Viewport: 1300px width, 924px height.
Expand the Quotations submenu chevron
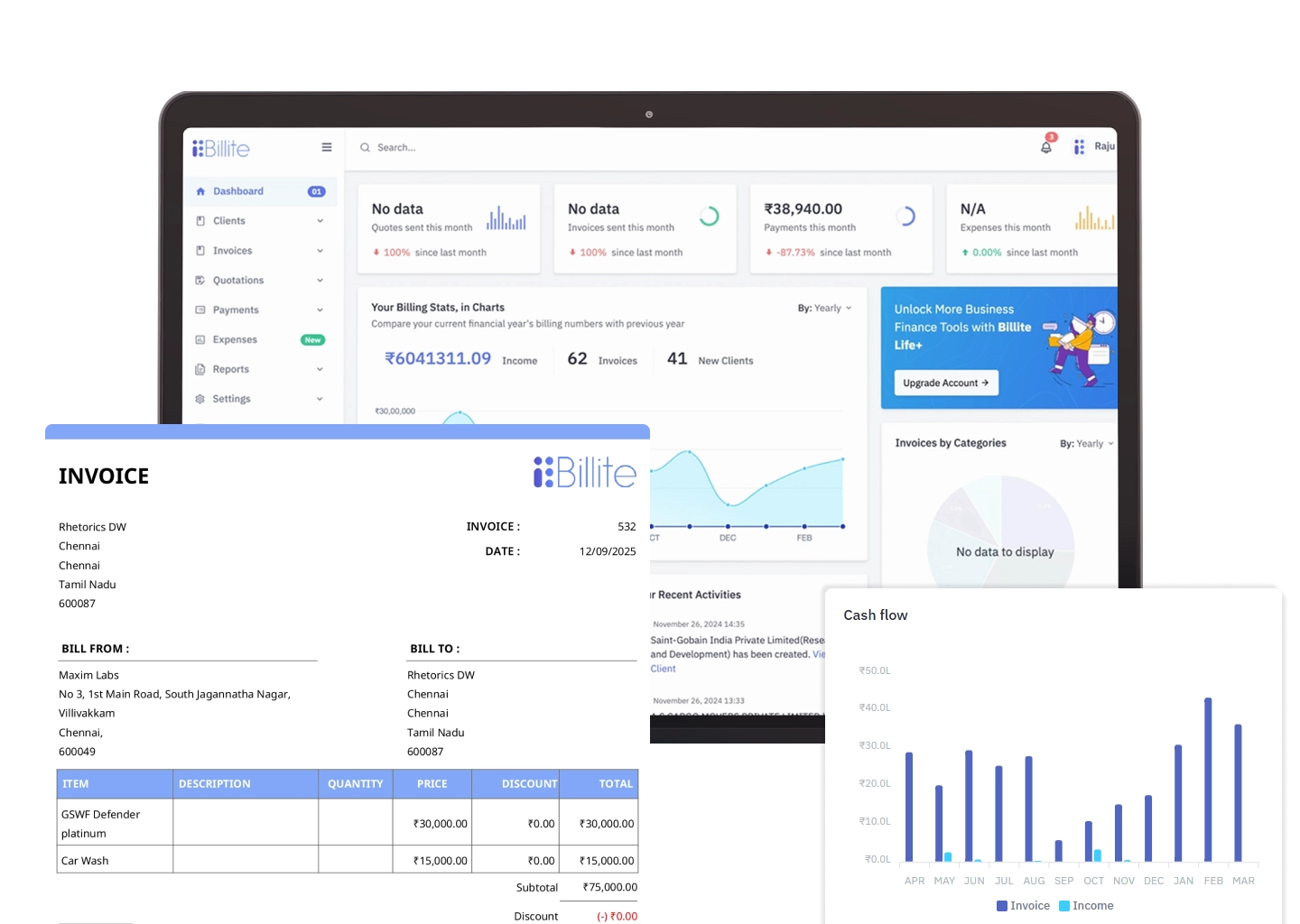click(x=320, y=281)
